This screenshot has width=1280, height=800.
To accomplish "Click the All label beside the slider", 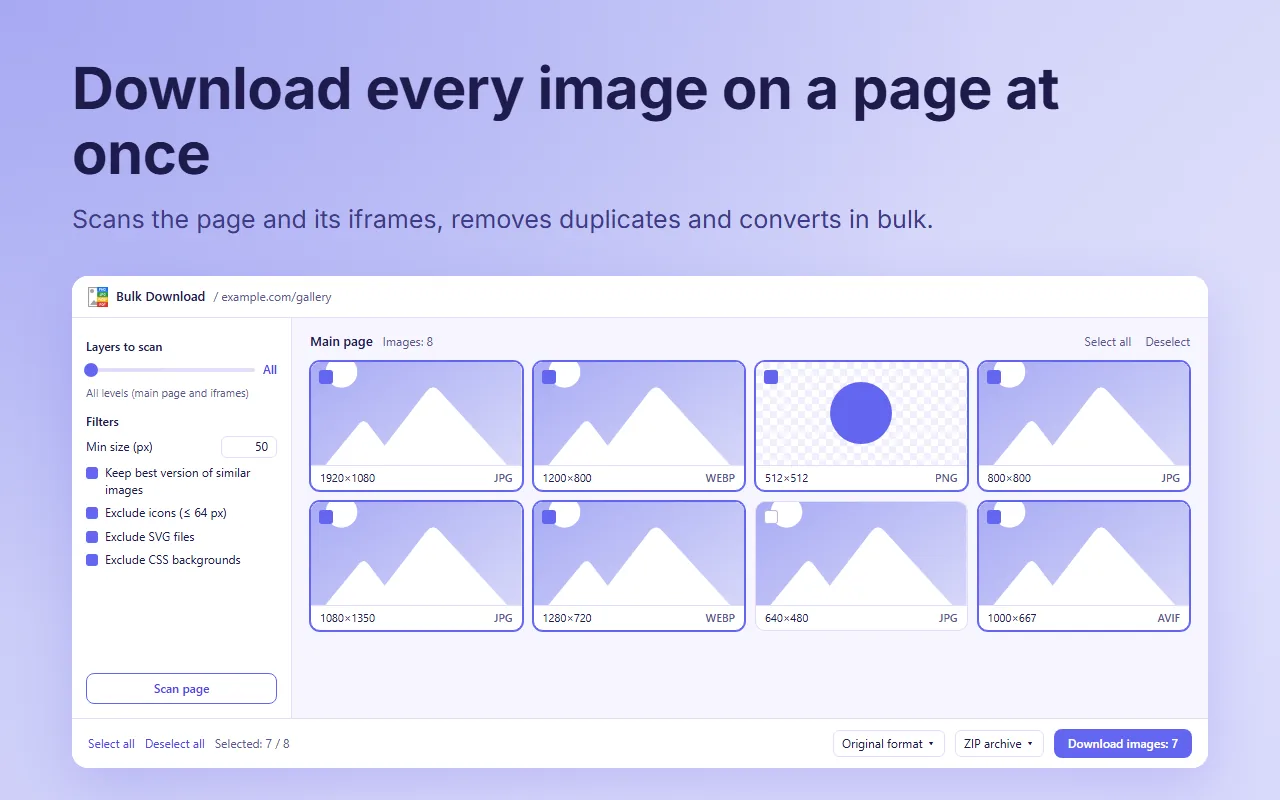I will click(x=270, y=370).
